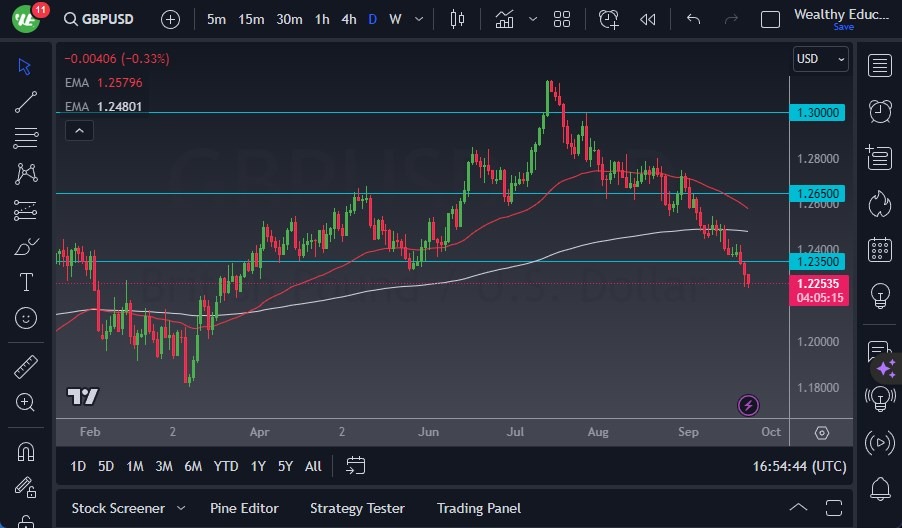Image resolution: width=902 pixels, height=528 pixels.
Task: Select the daily D timeframe
Action: pos(373,19)
